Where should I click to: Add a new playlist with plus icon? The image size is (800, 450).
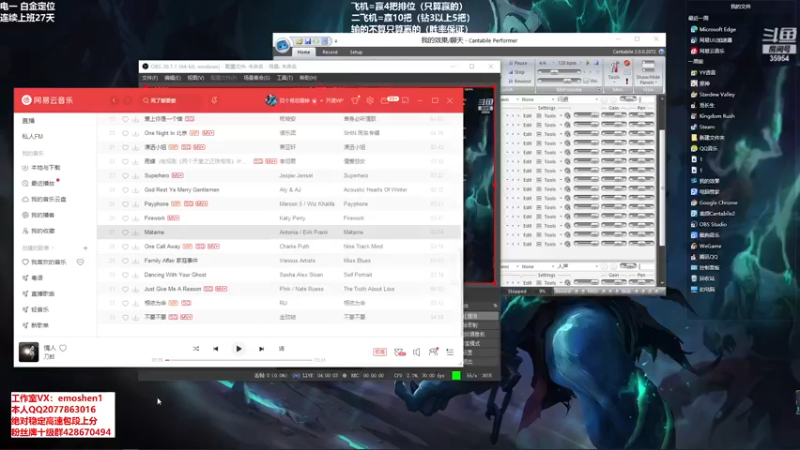85,248
